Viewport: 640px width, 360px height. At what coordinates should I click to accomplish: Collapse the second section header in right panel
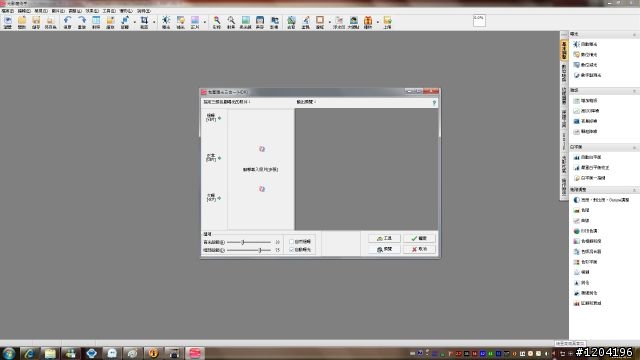634,91
